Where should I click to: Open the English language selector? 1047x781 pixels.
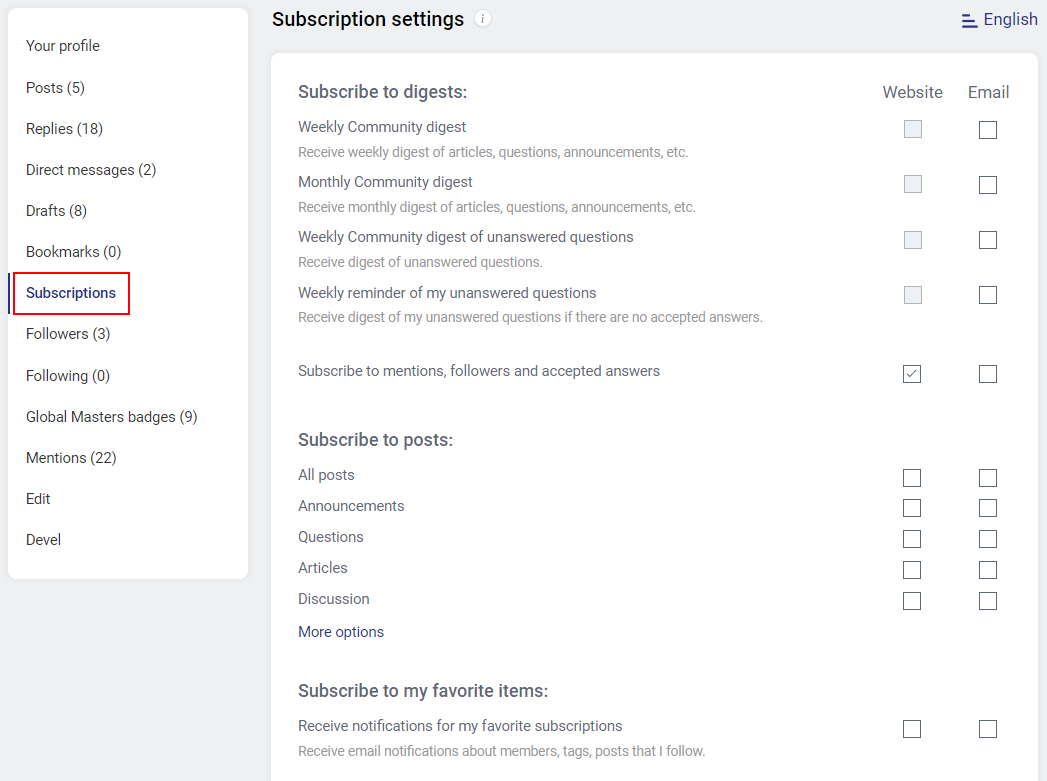[999, 19]
